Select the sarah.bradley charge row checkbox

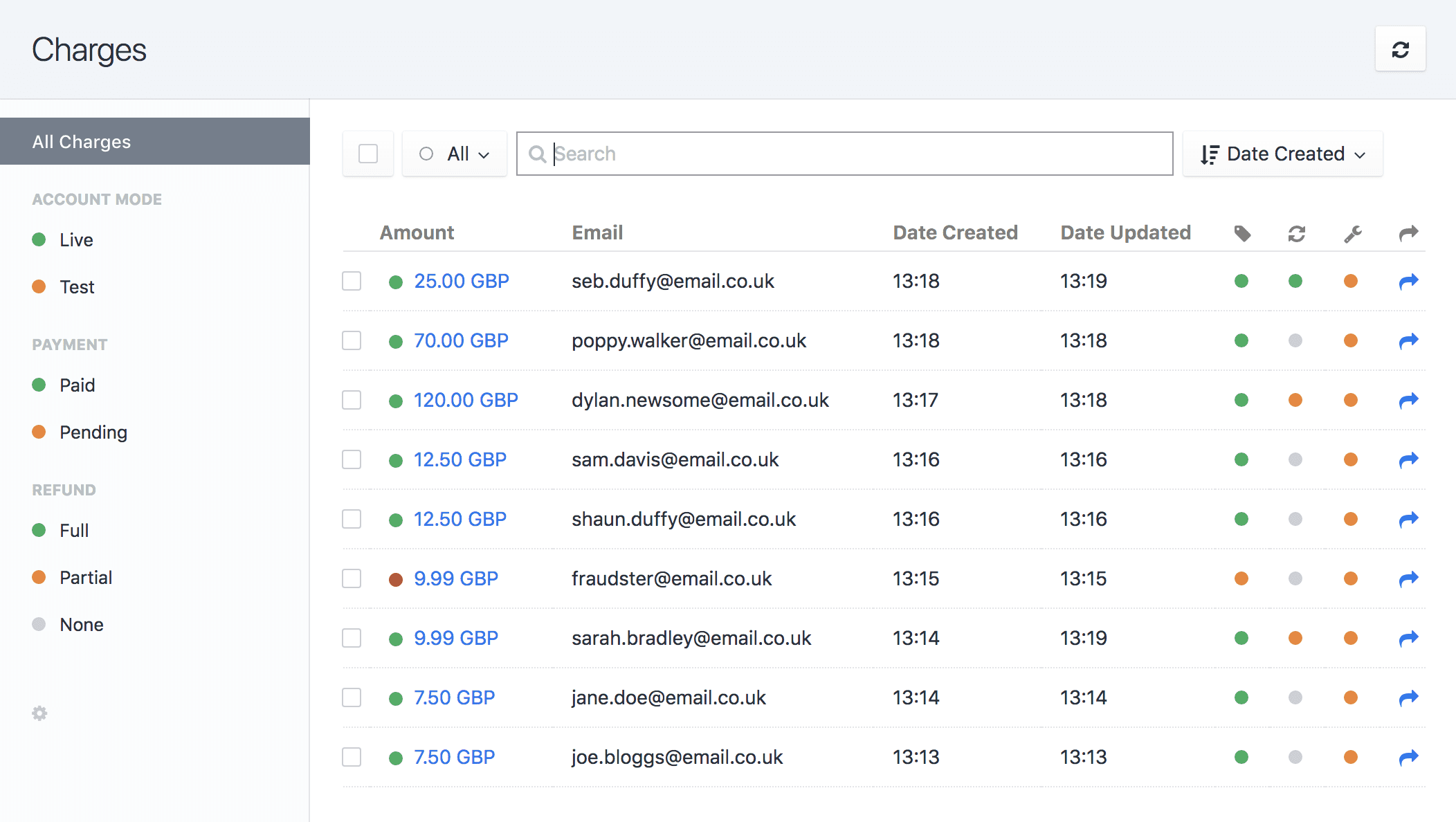point(352,638)
